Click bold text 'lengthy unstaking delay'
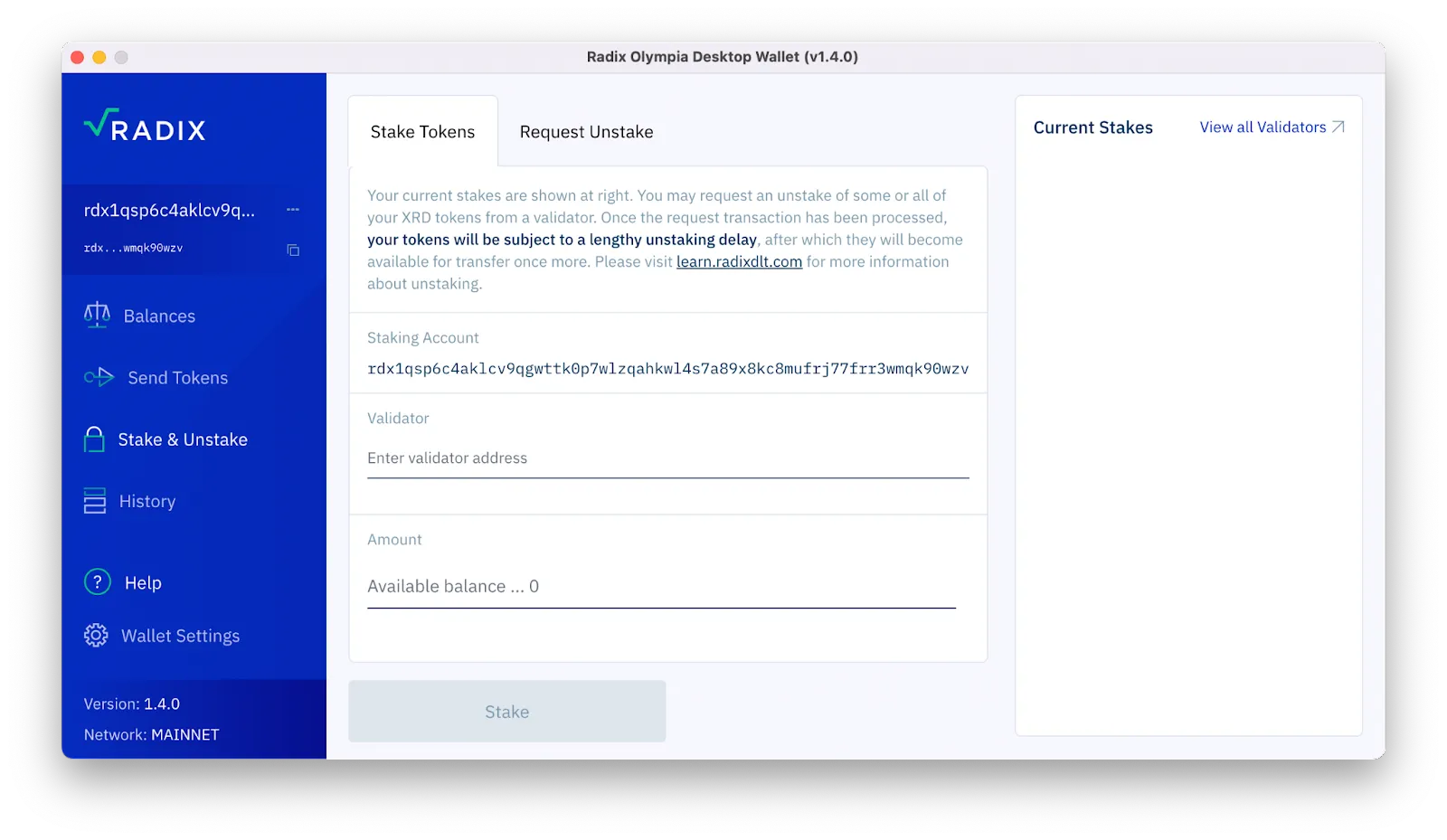This screenshot has height=840, width=1447. coord(673,240)
